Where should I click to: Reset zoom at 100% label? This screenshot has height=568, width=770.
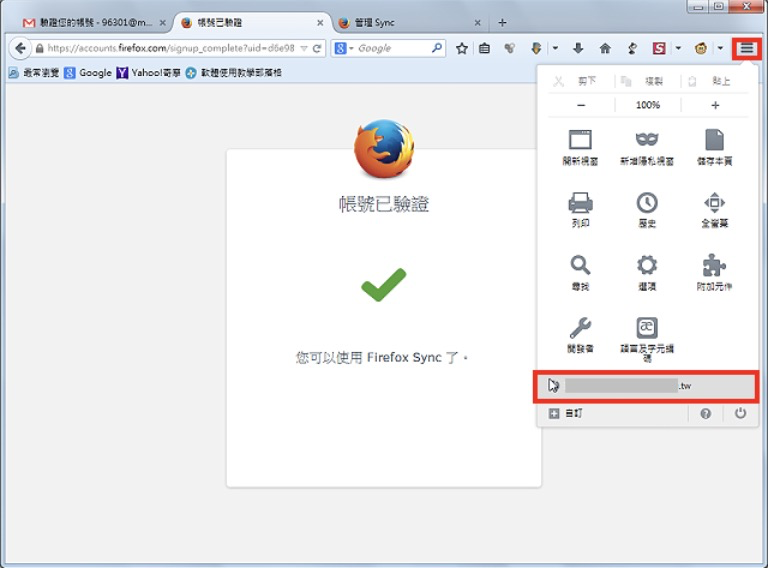tap(648, 105)
